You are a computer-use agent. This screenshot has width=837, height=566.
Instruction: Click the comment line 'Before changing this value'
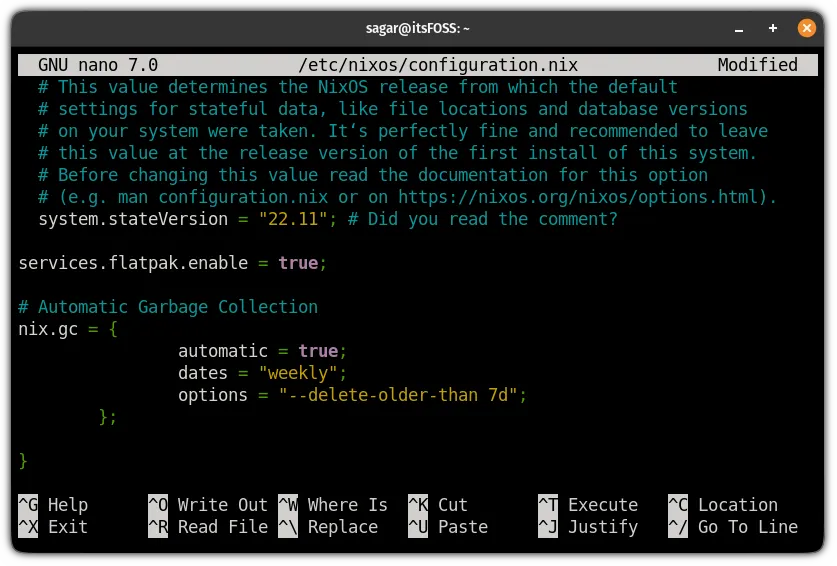[373, 175]
